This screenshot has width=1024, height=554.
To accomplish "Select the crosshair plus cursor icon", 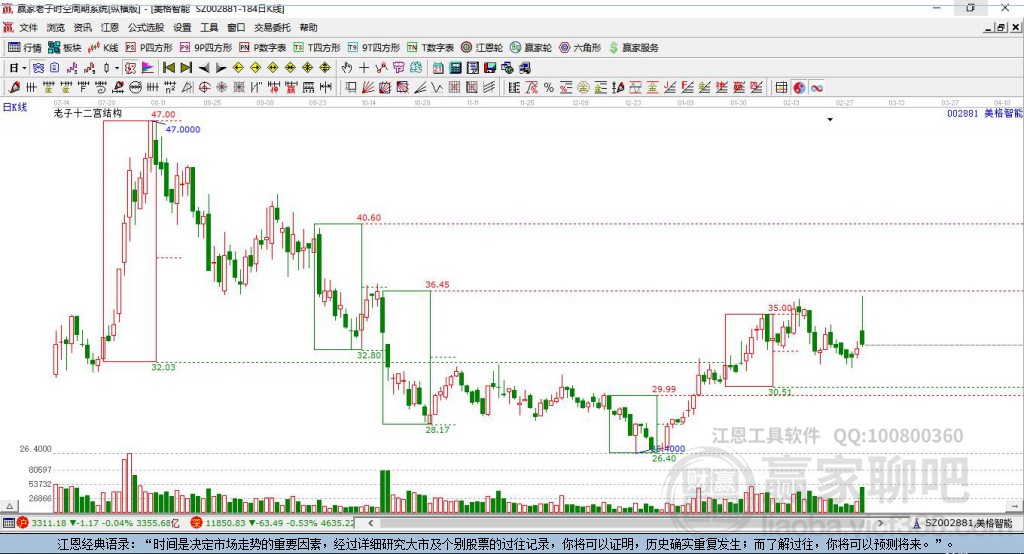I will (364, 67).
